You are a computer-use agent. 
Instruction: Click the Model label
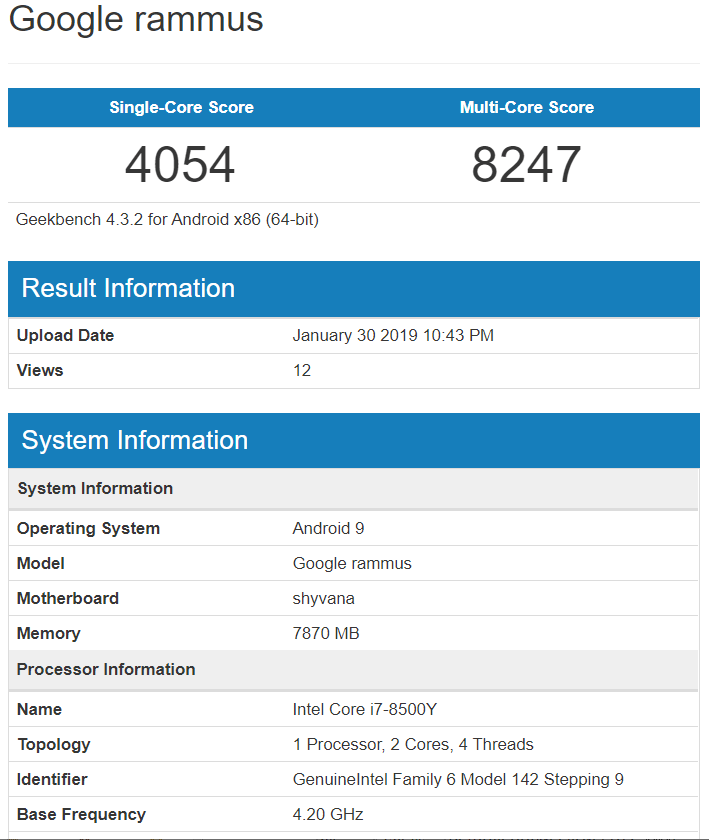[41, 563]
